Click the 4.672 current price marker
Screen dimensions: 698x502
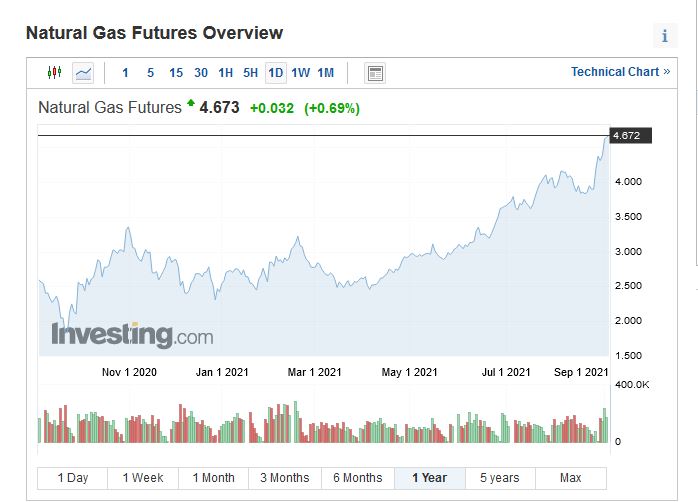627,136
